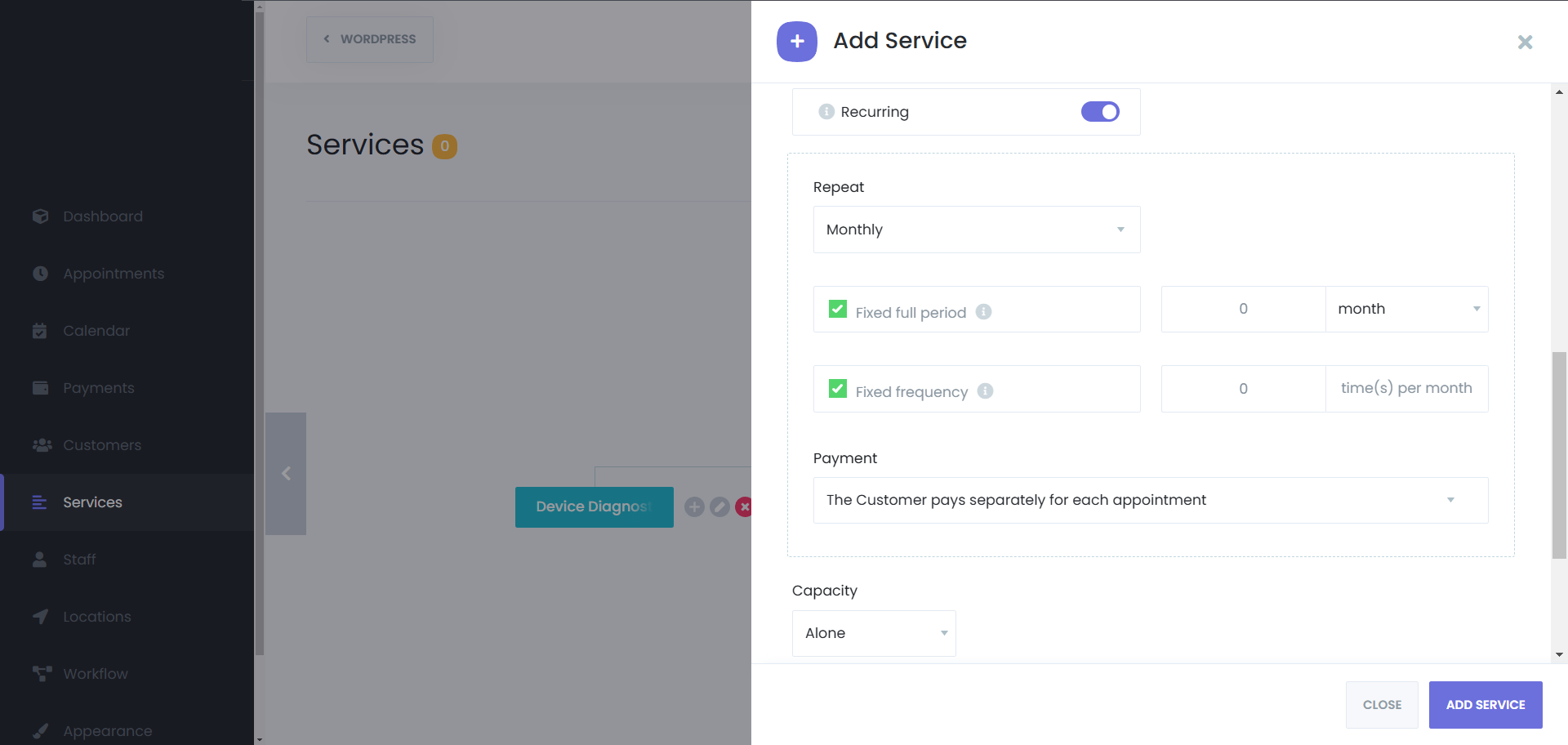Image resolution: width=1568 pixels, height=745 pixels.
Task: Close the Add Service panel with X
Action: pos(1524,42)
